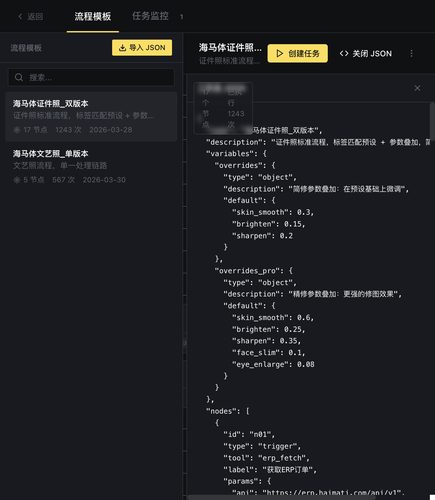This screenshot has height=500, width=435.
Task: Click the node icon beside 5 节点
Action: coord(17,180)
